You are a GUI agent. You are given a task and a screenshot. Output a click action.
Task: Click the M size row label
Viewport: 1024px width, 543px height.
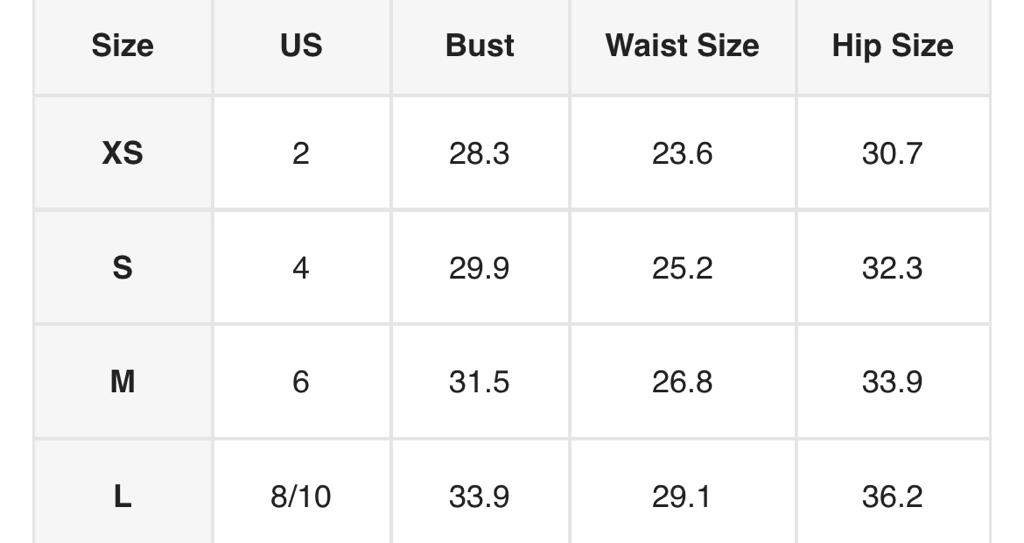(122, 382)
